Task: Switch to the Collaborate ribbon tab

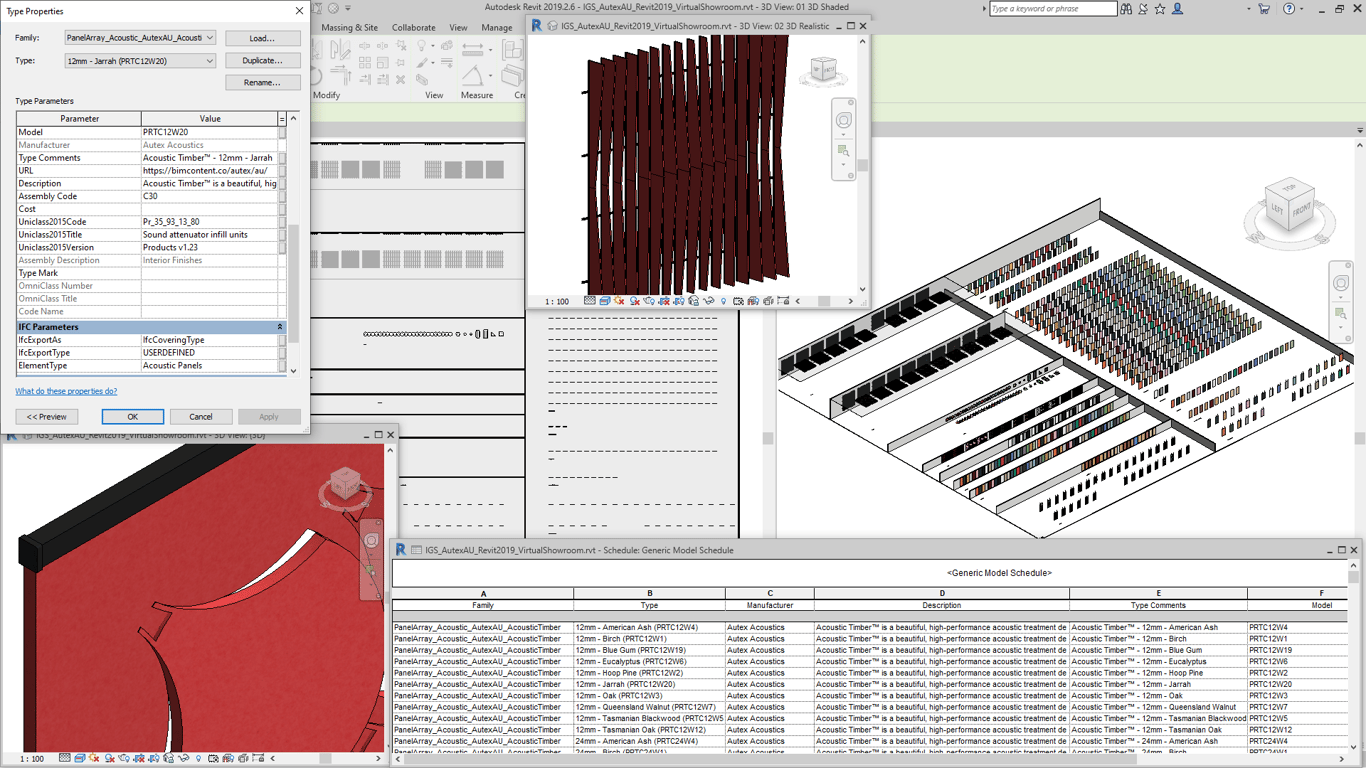Action: [x=413, y=27]
